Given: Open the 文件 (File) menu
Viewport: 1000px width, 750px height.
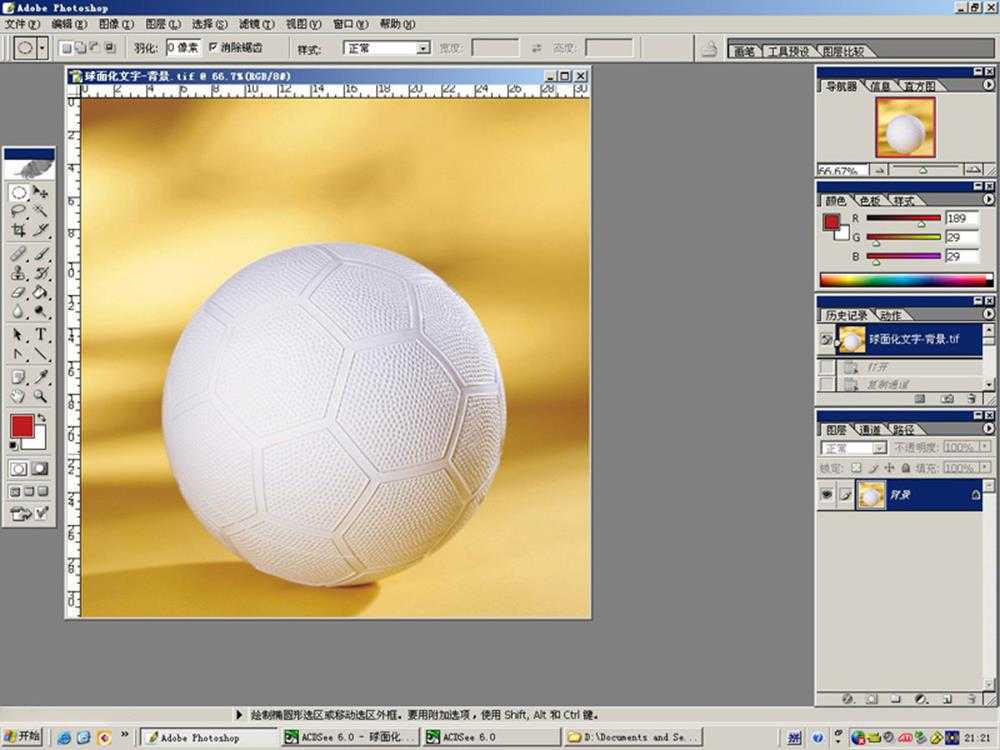Looking at the screenshot, I should (22, 24).
